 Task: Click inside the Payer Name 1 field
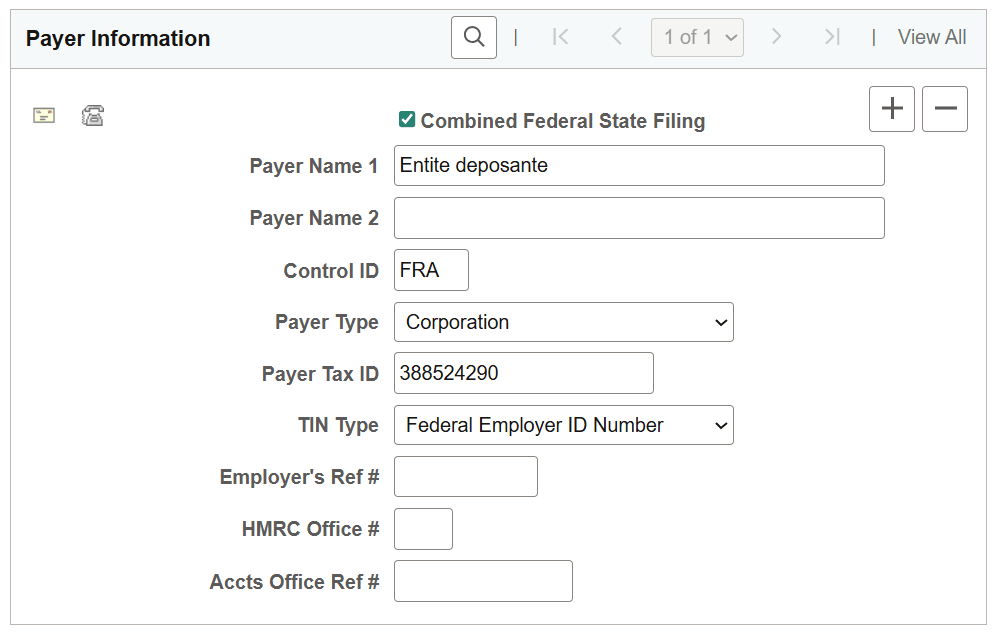coord(638,165)
